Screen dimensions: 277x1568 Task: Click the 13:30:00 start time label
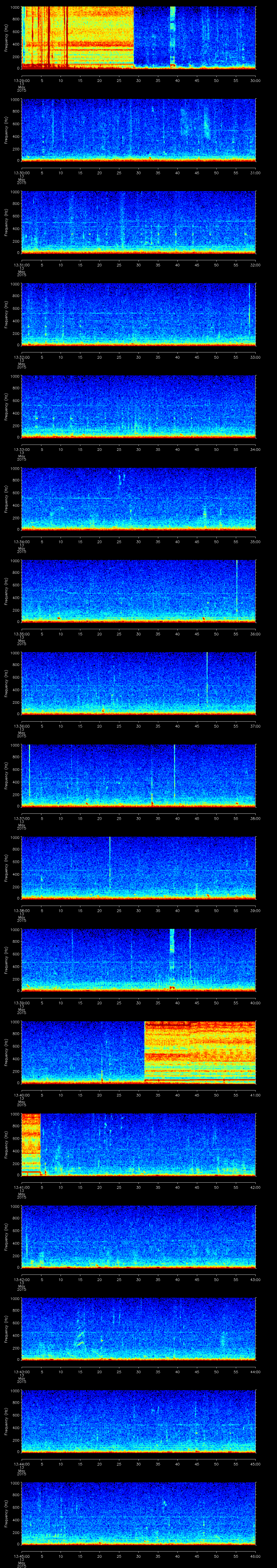[x=21, y=173]
